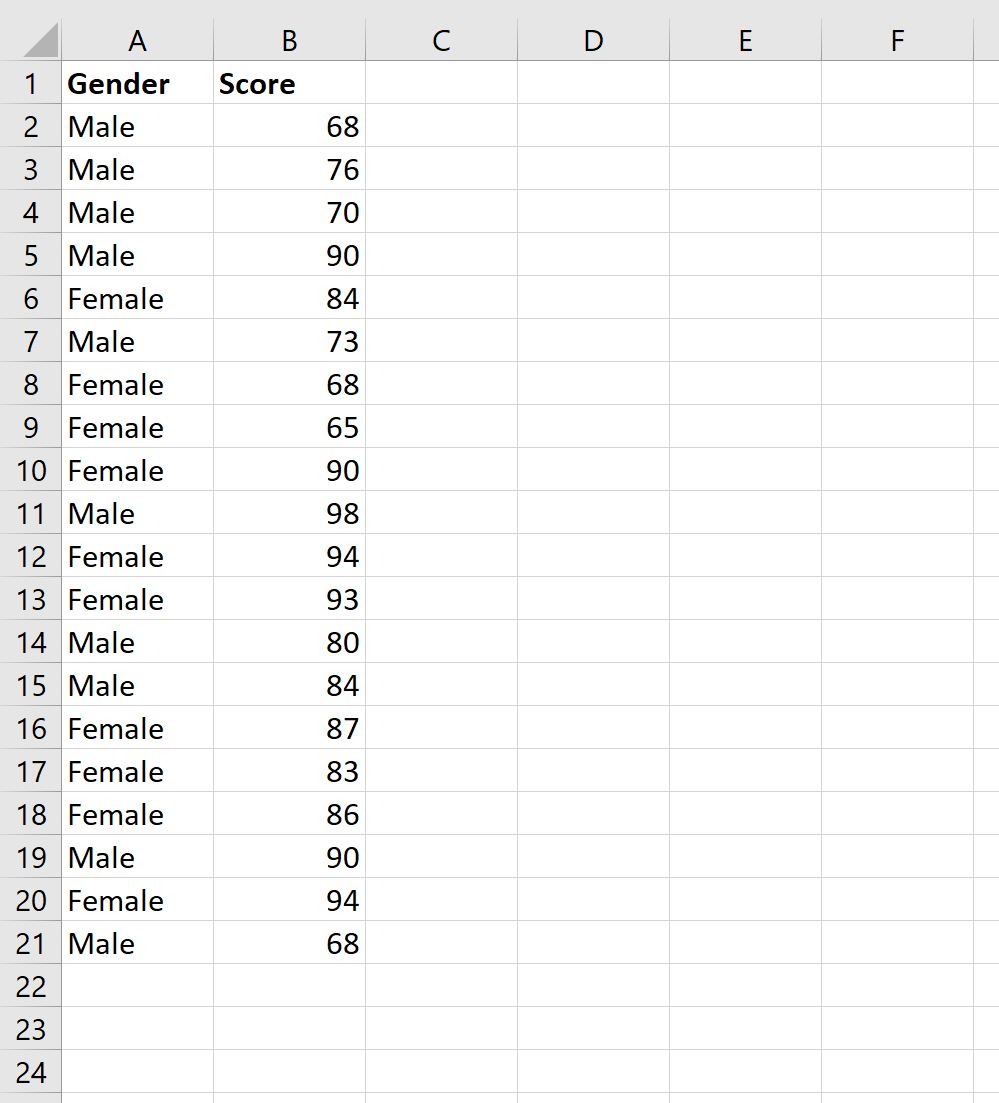This screenshot has height=1103, width=999.
Task: Select row 1 header
Action: [31, 84]
